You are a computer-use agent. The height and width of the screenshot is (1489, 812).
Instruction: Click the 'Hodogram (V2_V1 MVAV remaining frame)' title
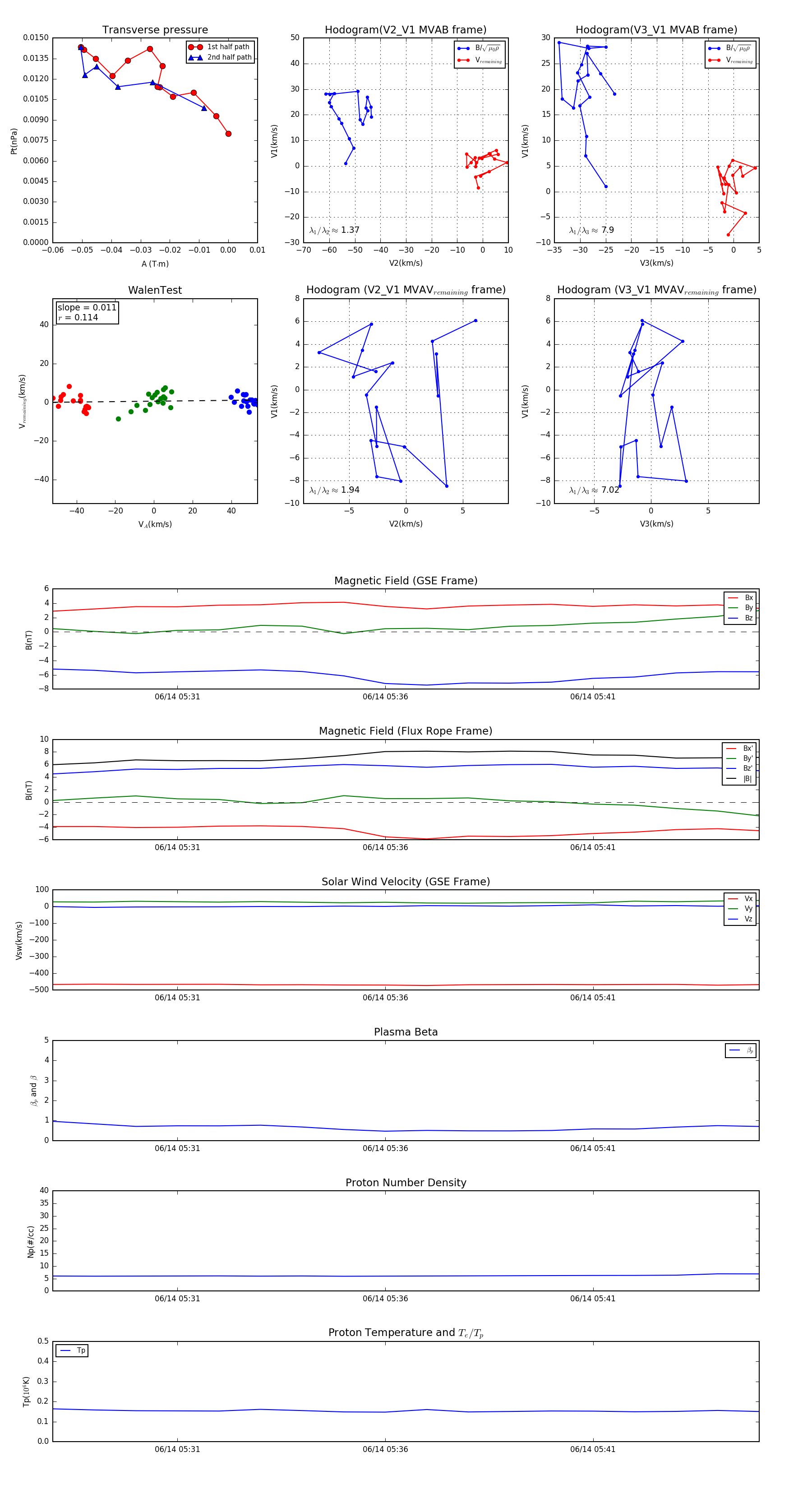click(406, 290)
